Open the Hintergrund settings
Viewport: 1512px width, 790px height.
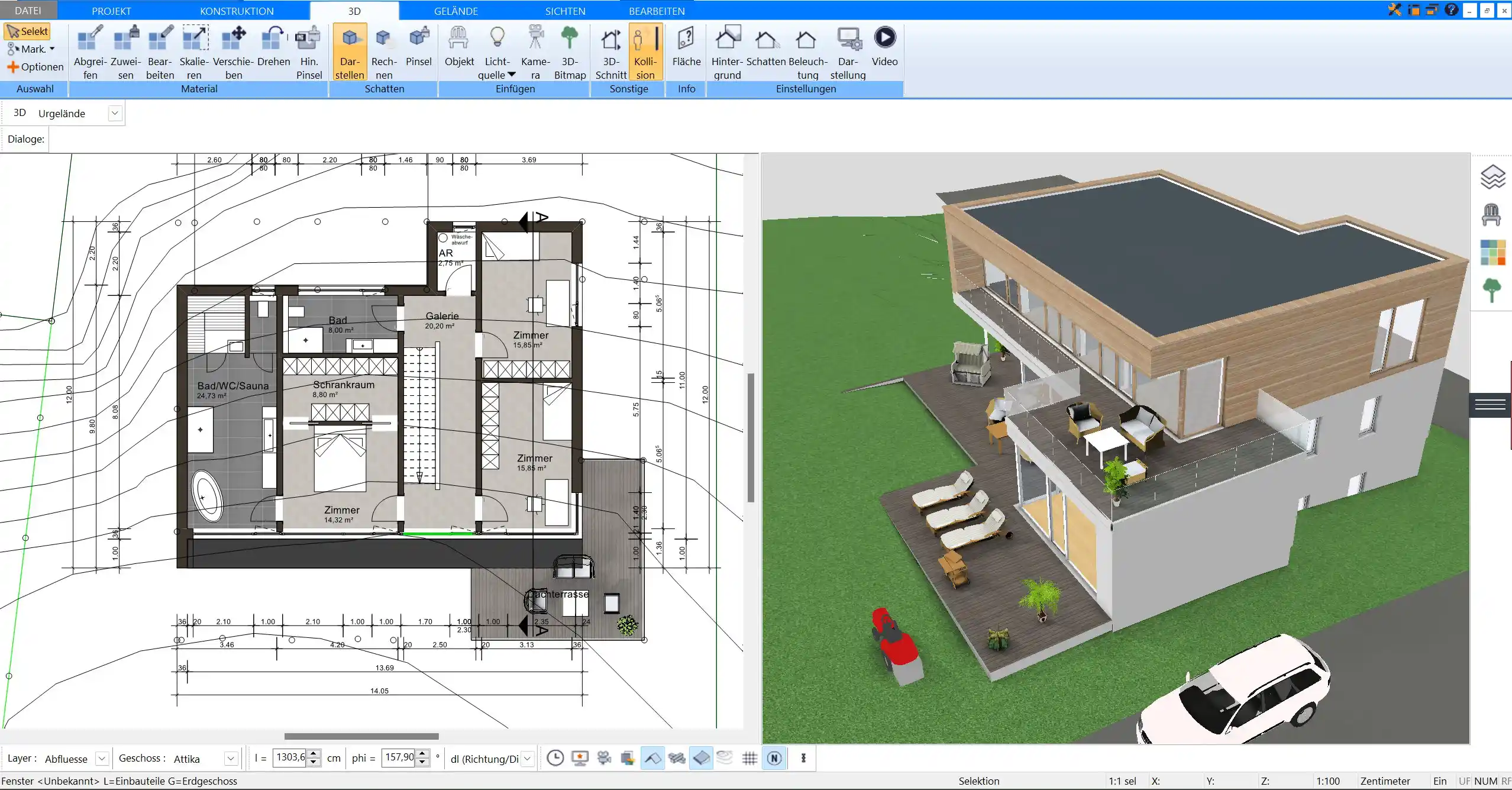click(x=727, y=52)
